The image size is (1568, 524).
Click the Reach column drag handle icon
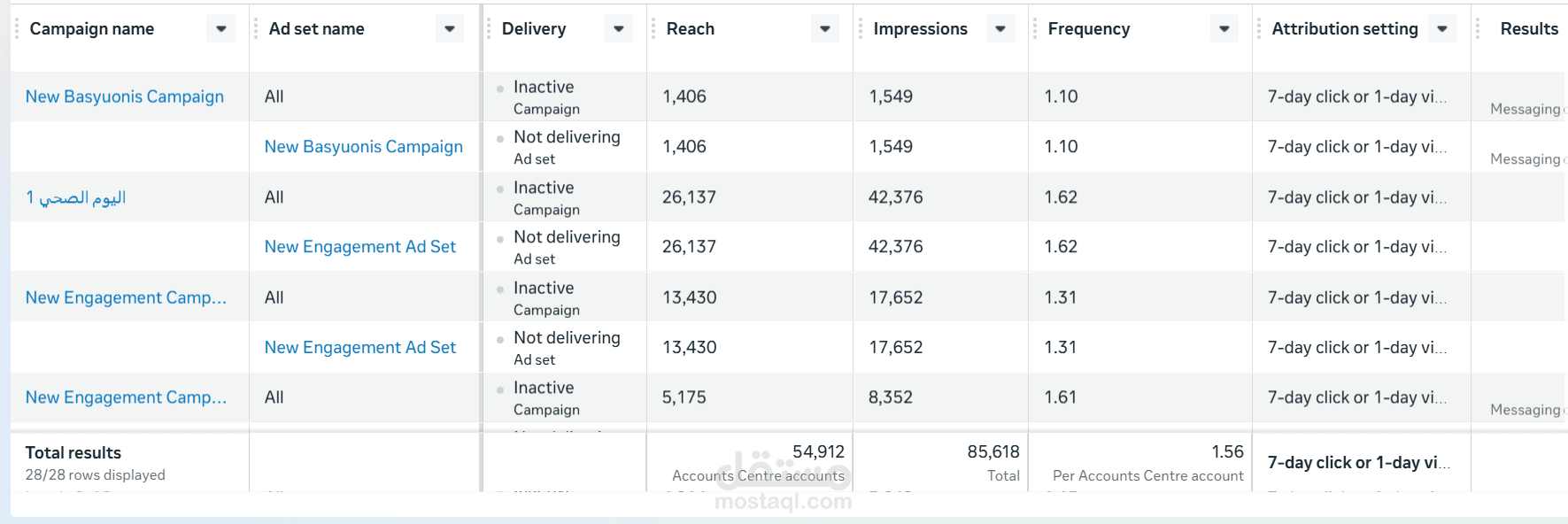(654, 29)
